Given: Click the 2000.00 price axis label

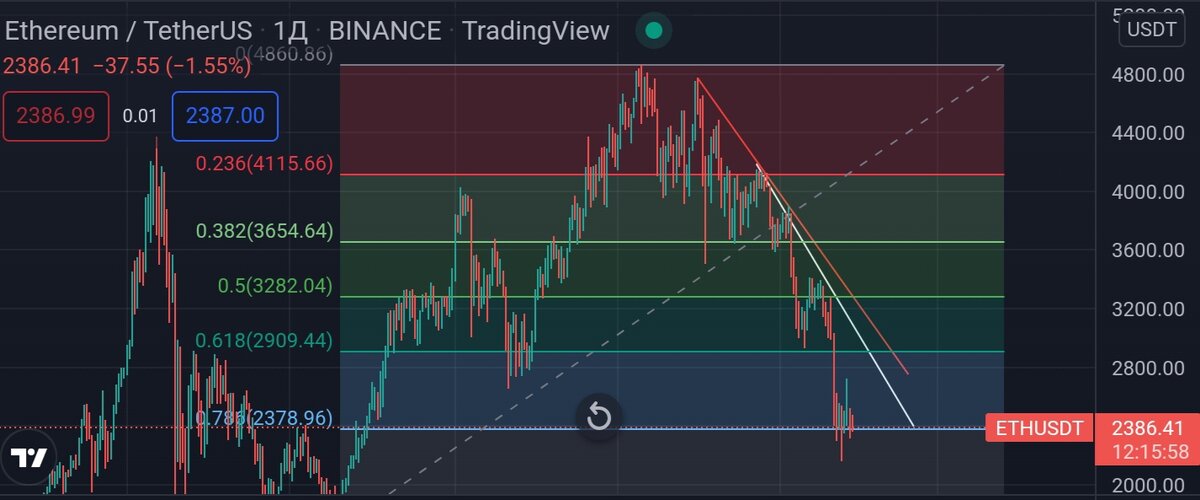Looking at the screenshot, I should click(x=1146, y=486).
